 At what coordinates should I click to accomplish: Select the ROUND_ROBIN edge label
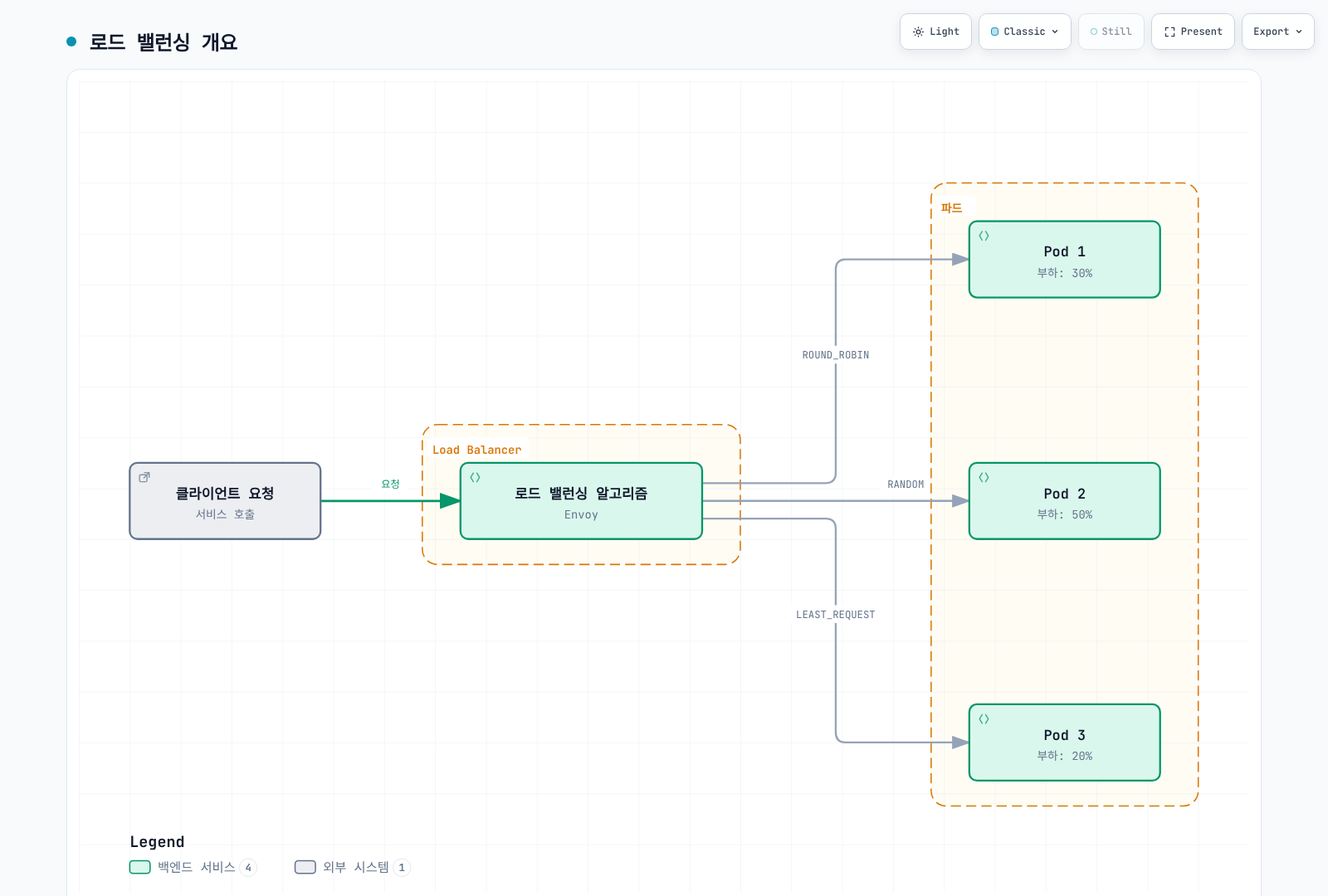(x=835, y=355)
